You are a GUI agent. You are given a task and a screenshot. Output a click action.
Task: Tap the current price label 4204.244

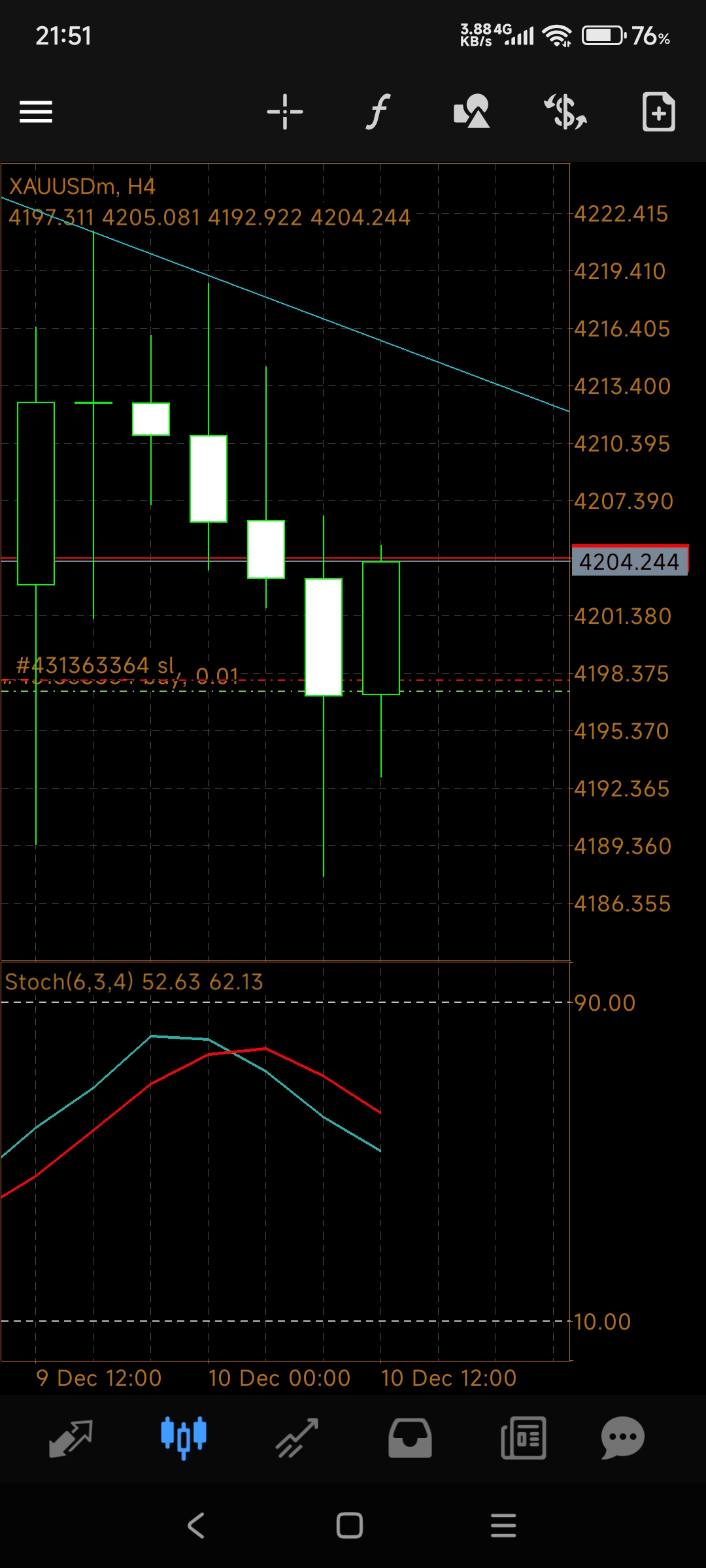pos(629,562)
